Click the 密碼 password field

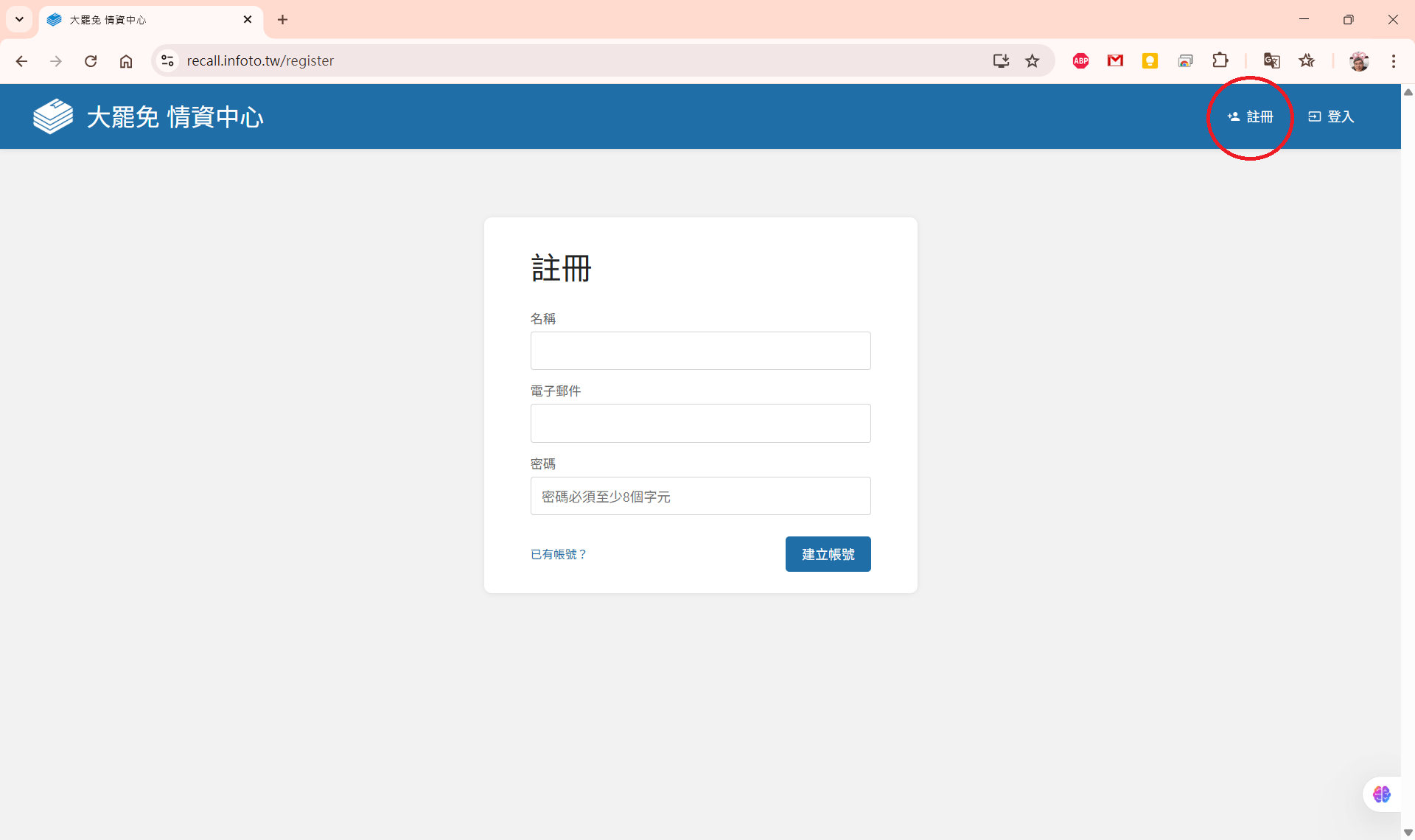pos(700,496)
